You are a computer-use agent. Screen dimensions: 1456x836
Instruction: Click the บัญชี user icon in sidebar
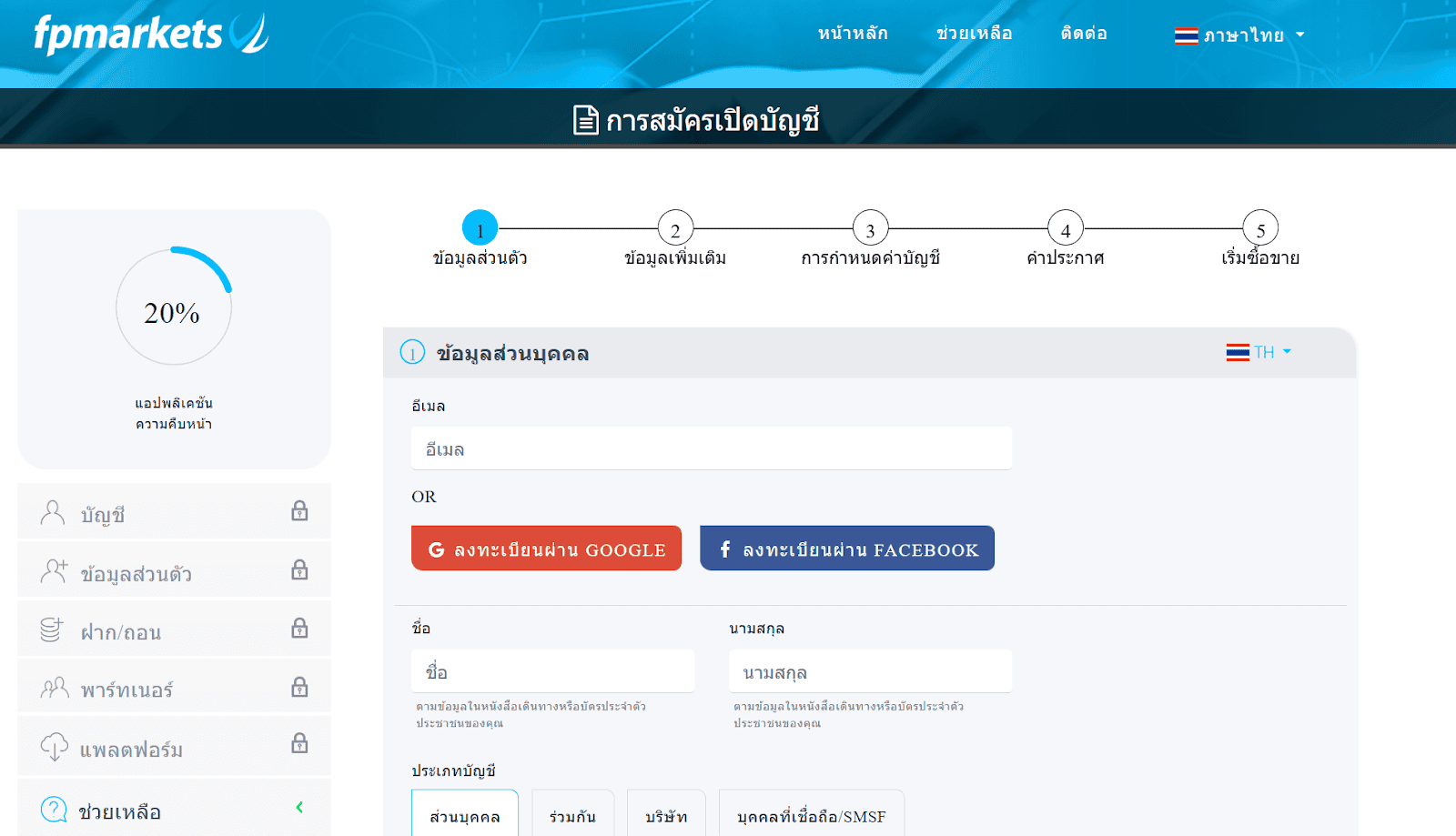coord(53,513)
